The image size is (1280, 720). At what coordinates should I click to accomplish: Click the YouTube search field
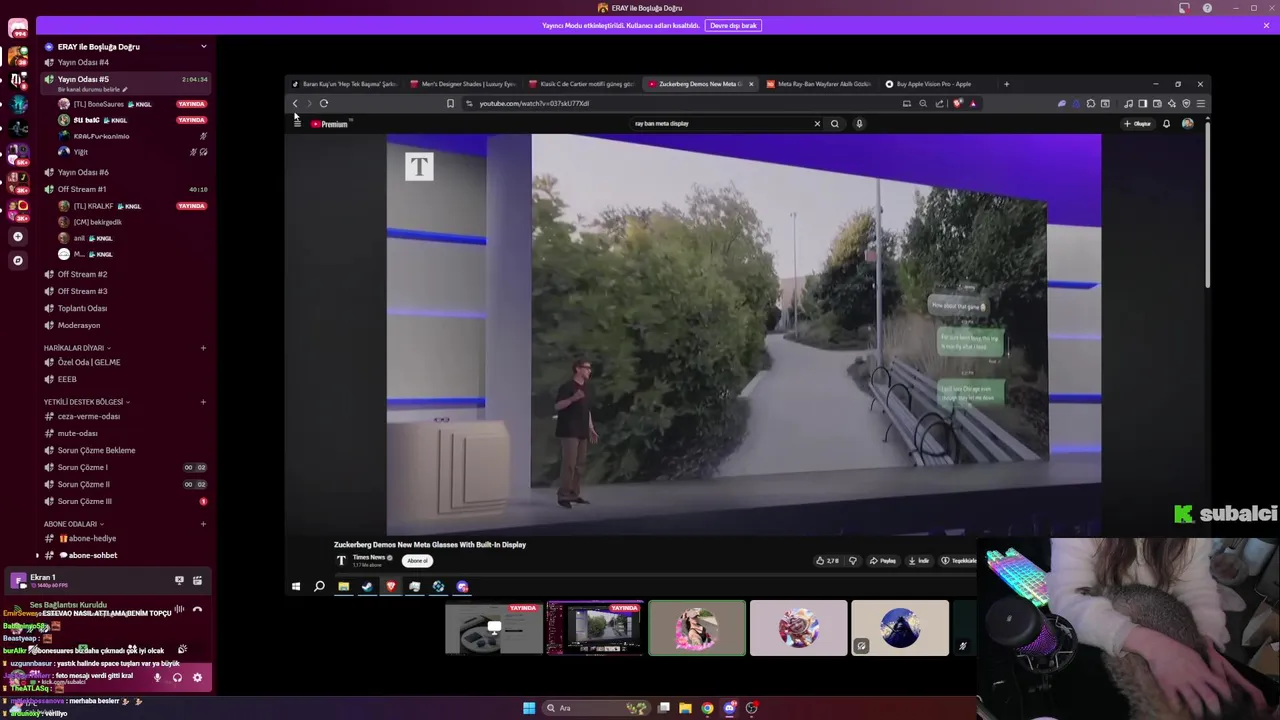720,124
